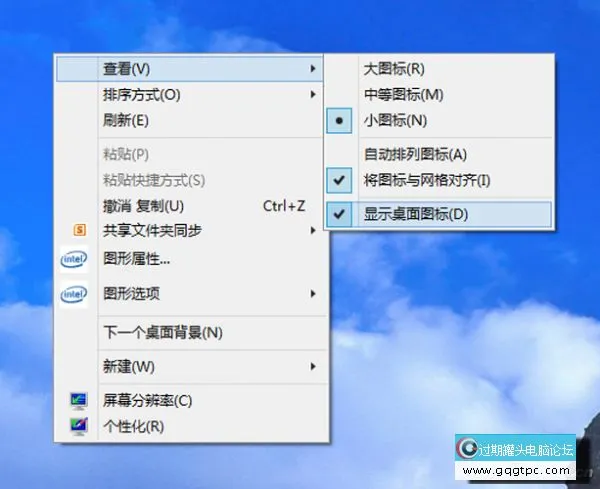
Task: Open the 查看(V) menu entry
Action: click(190, 68)
